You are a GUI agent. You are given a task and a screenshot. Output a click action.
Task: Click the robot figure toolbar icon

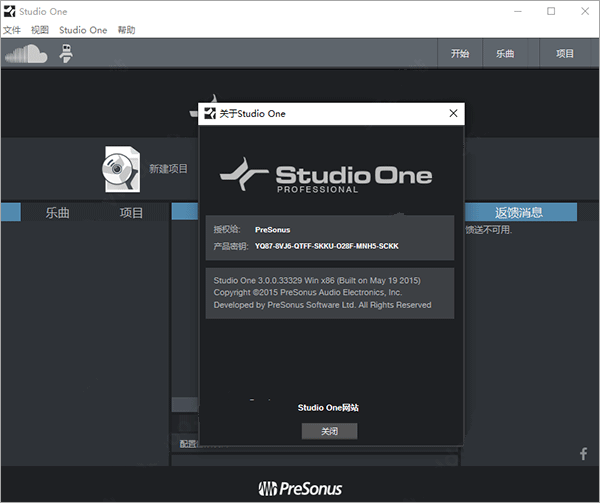66,53
